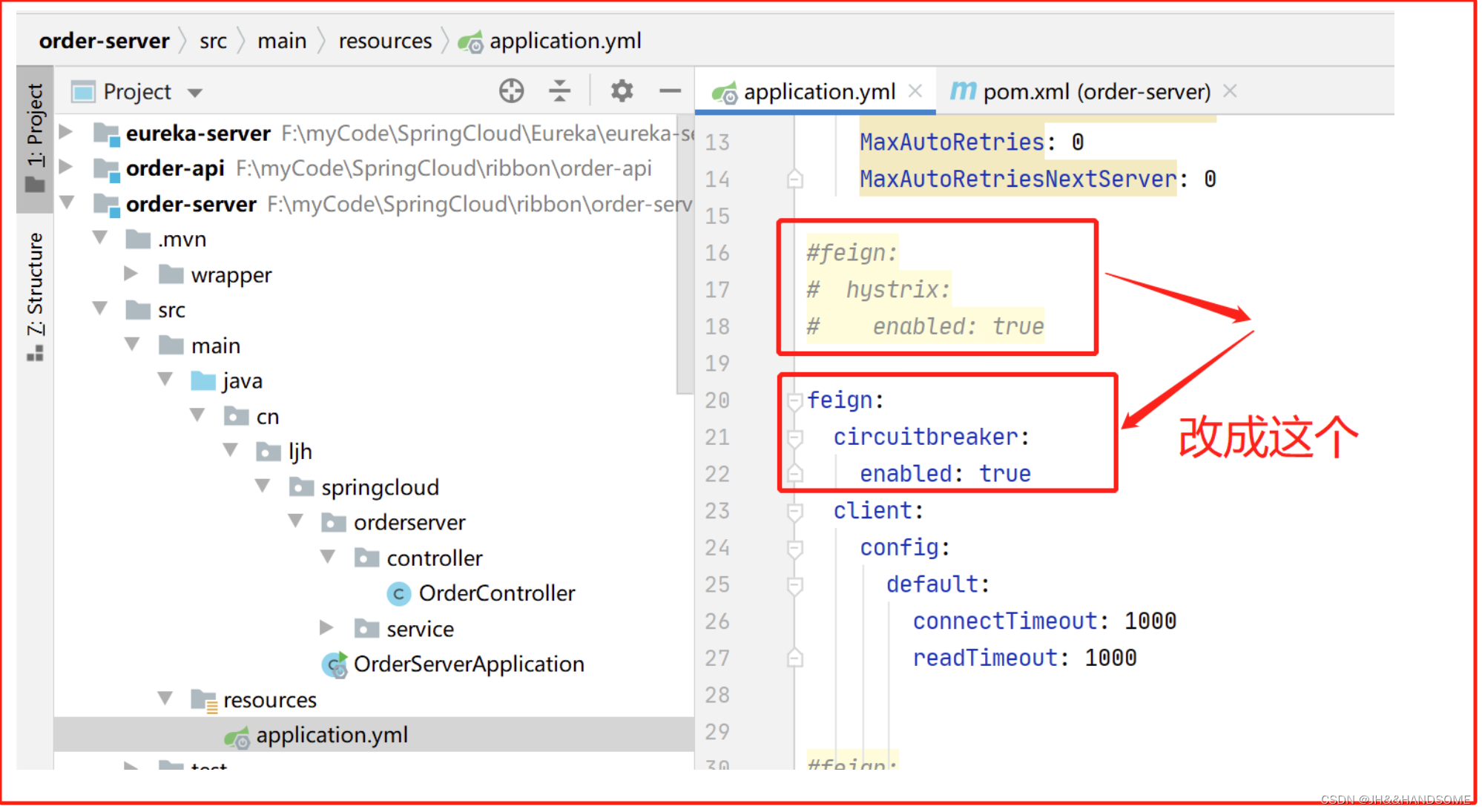
Task: Click 'MaxAutoRetriesNextServer' on line 14
Action: 1018,179
